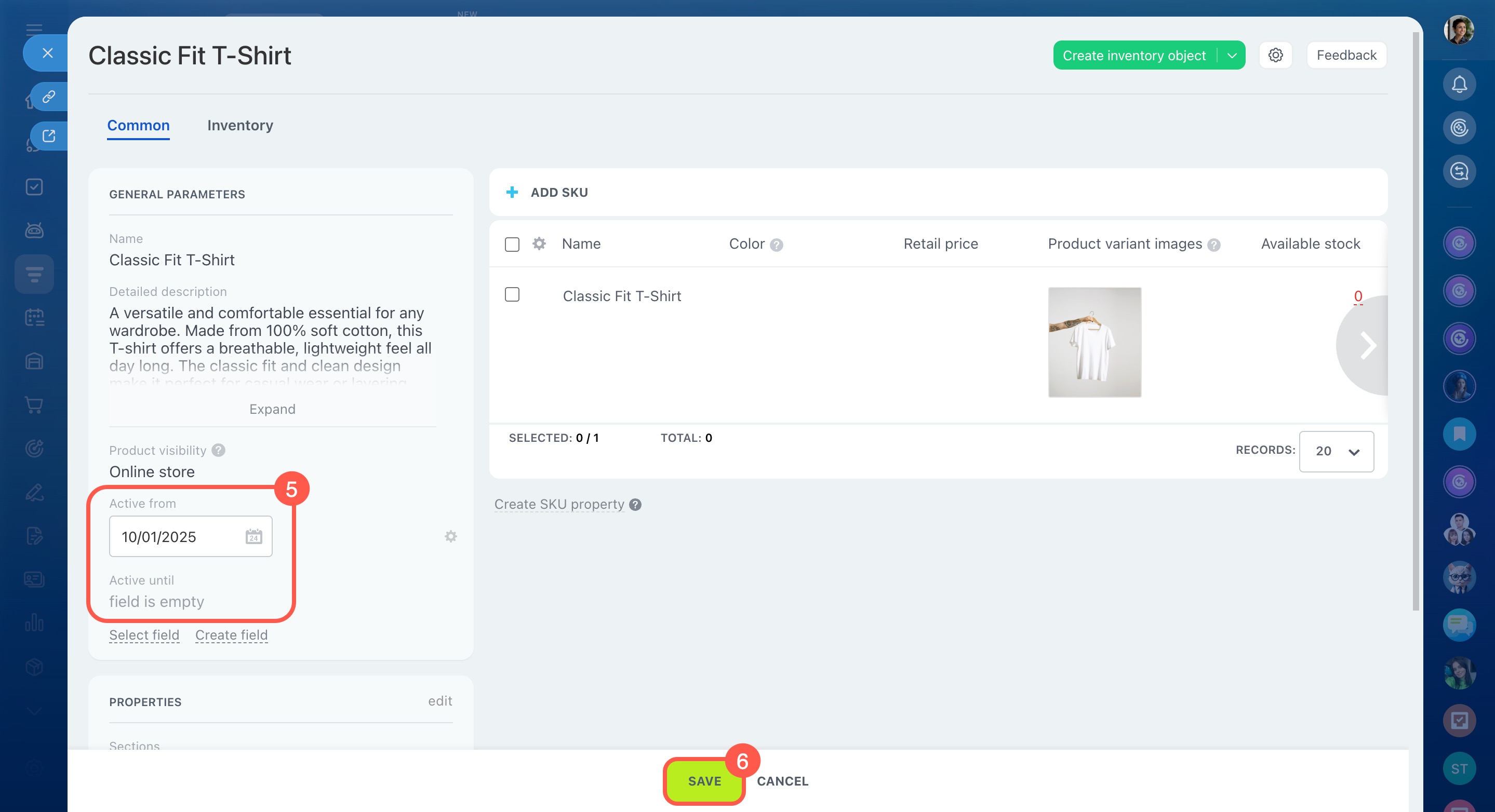Open the Records 20 per page dropdown
Viewport: 1495px width, 812px height.
click(1336, 451)
